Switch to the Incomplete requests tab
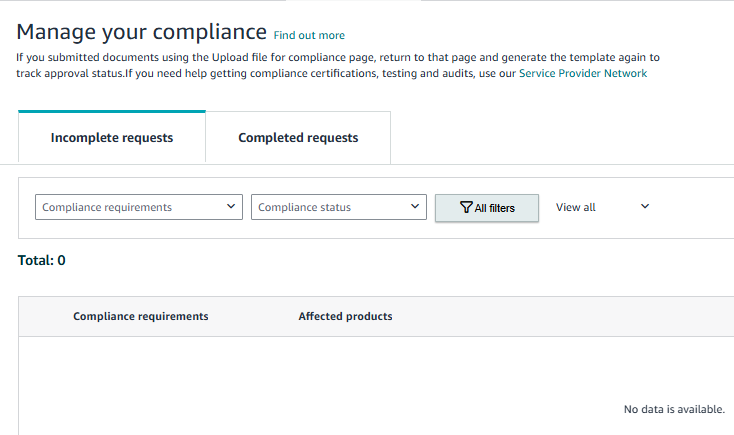 tap(112, 137)
